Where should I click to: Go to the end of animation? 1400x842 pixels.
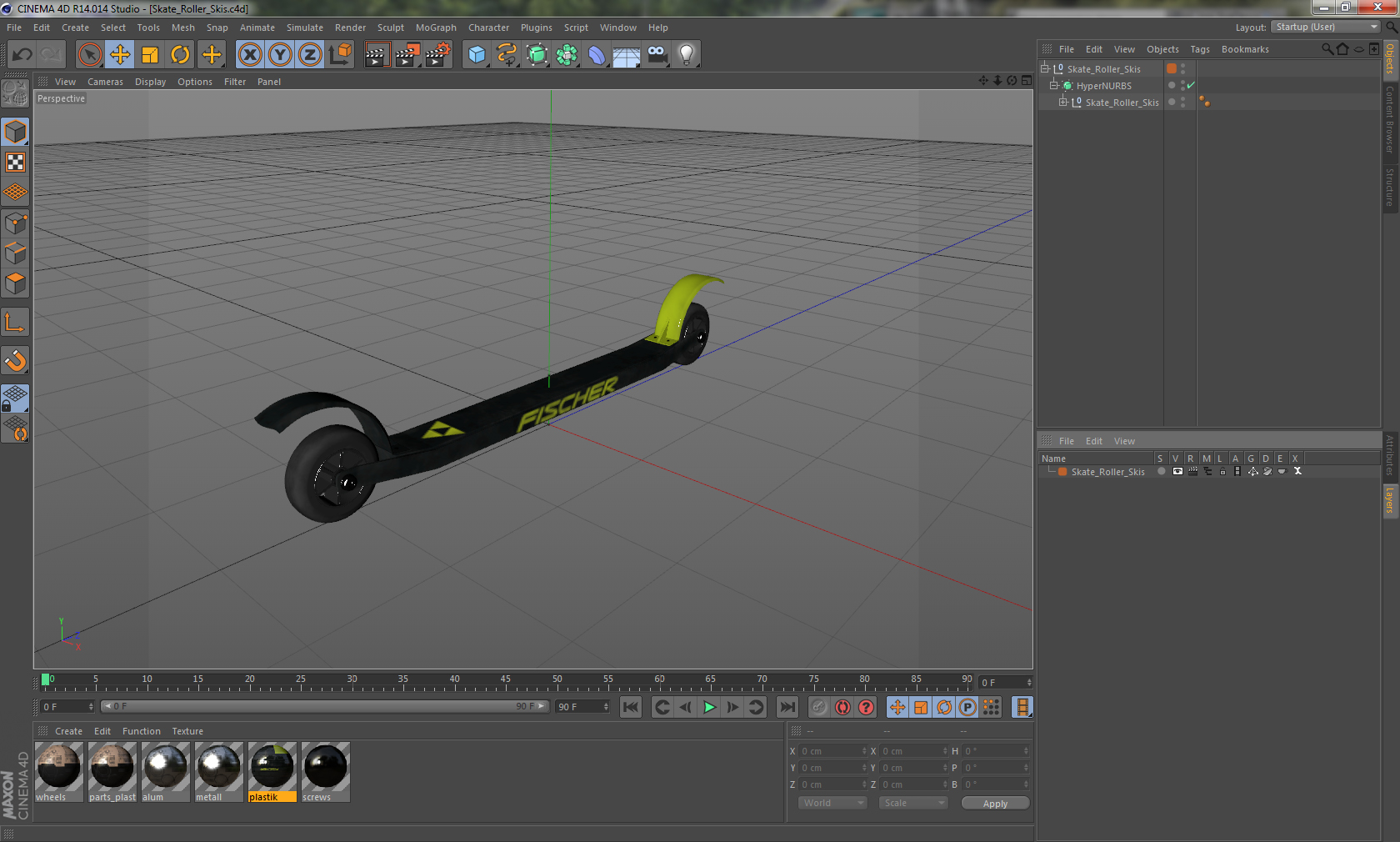tap(787, 707)
